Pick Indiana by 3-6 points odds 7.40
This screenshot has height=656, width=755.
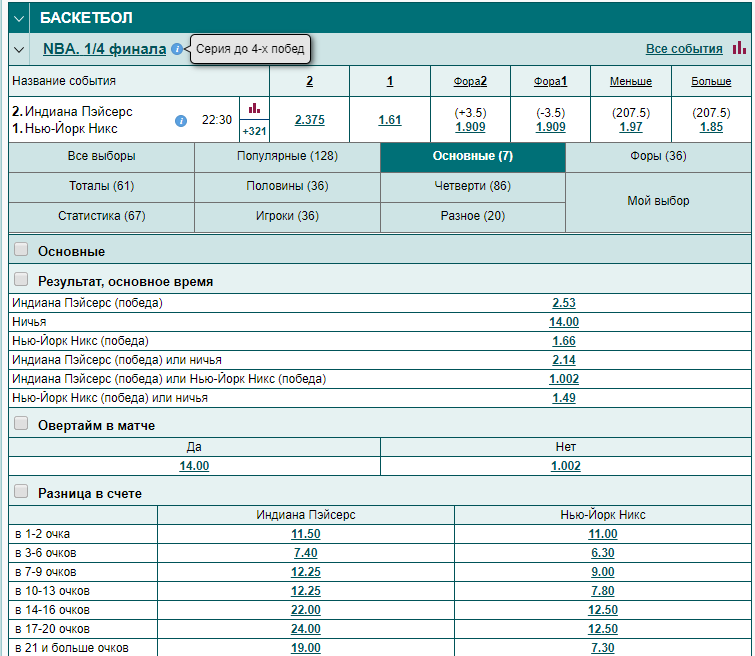[306, 553]
